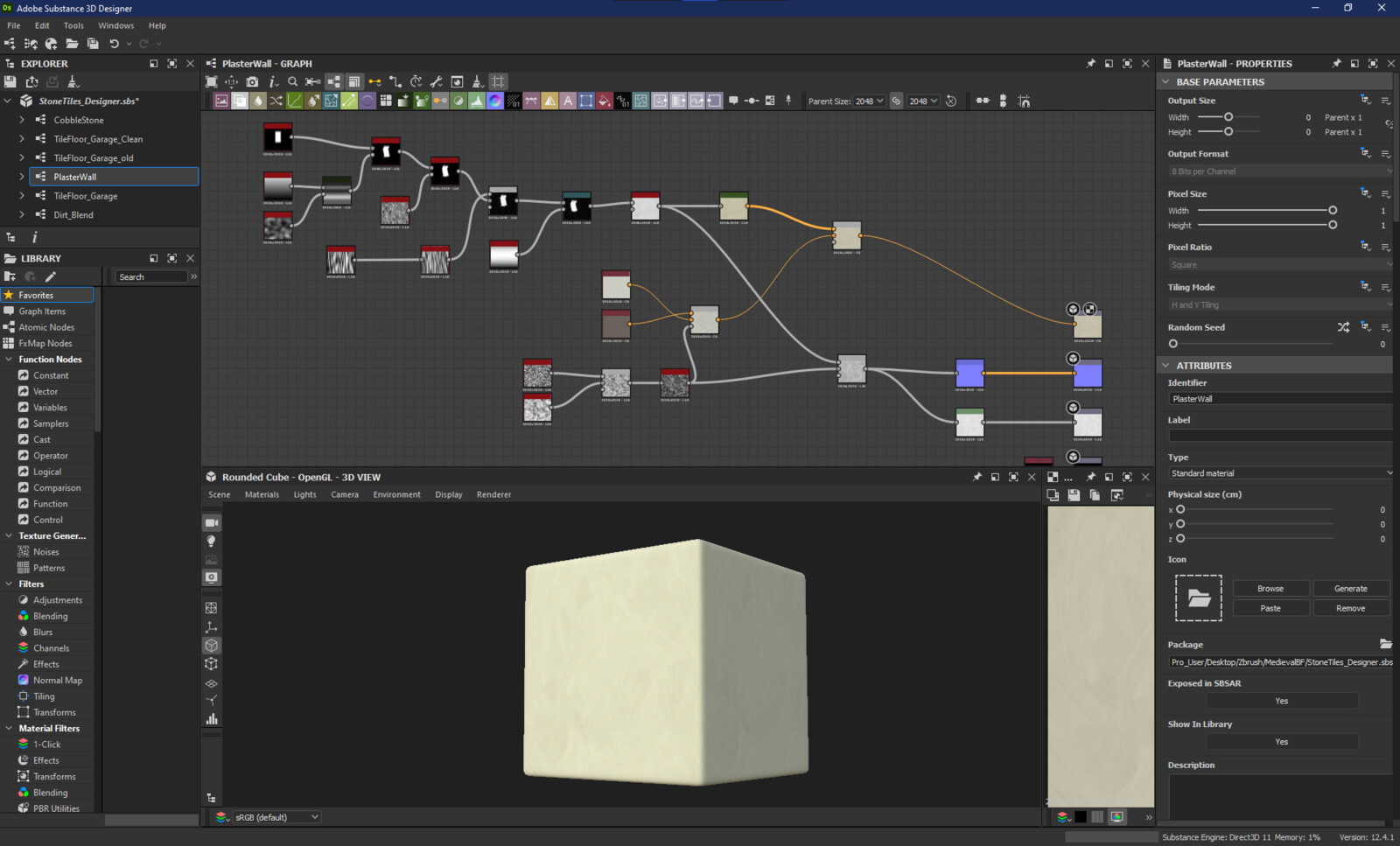Toggle Show In Library Yes option
The height and width of the screenshot is (846, 1400).
1282,742
